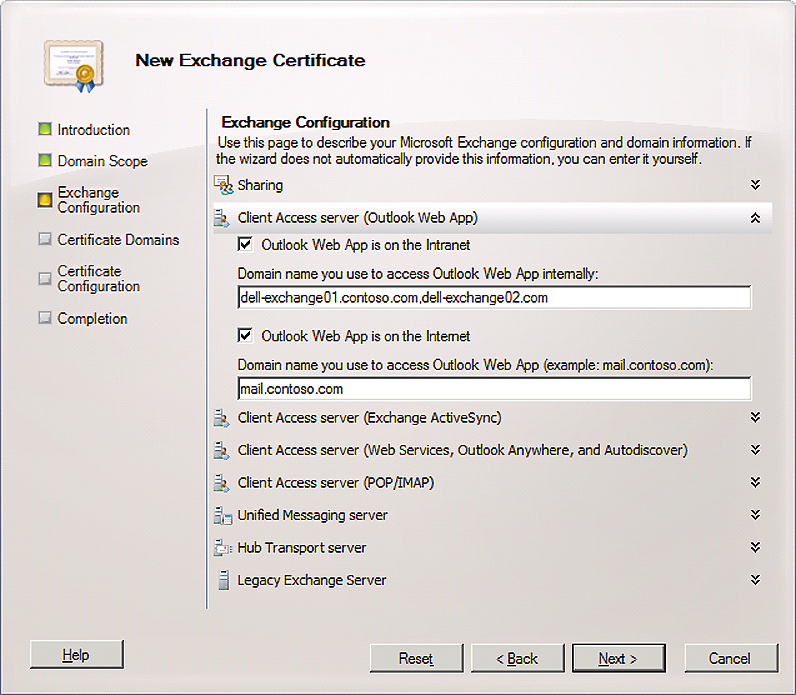
Task: Expand the Exchange ActiveSync section chevron
Action: pyautogui.click(x=755, y=418)
